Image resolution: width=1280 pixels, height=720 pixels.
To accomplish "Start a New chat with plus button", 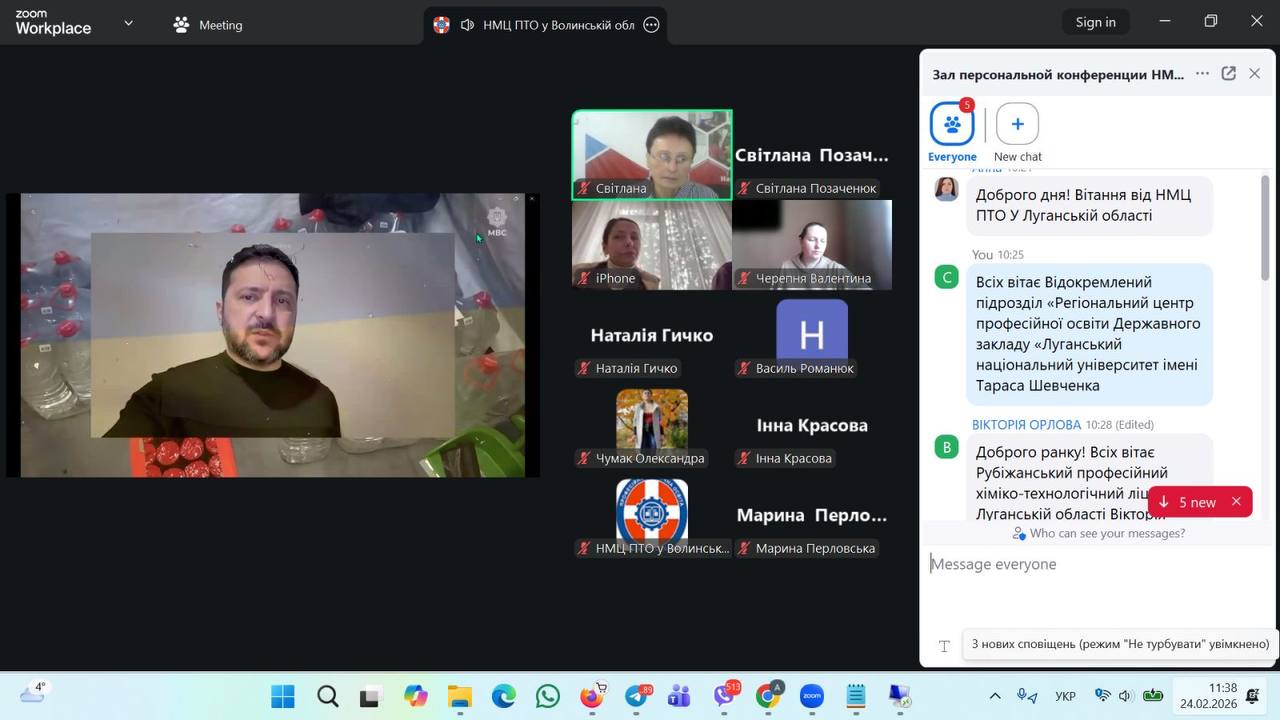I will point(1017,125).
